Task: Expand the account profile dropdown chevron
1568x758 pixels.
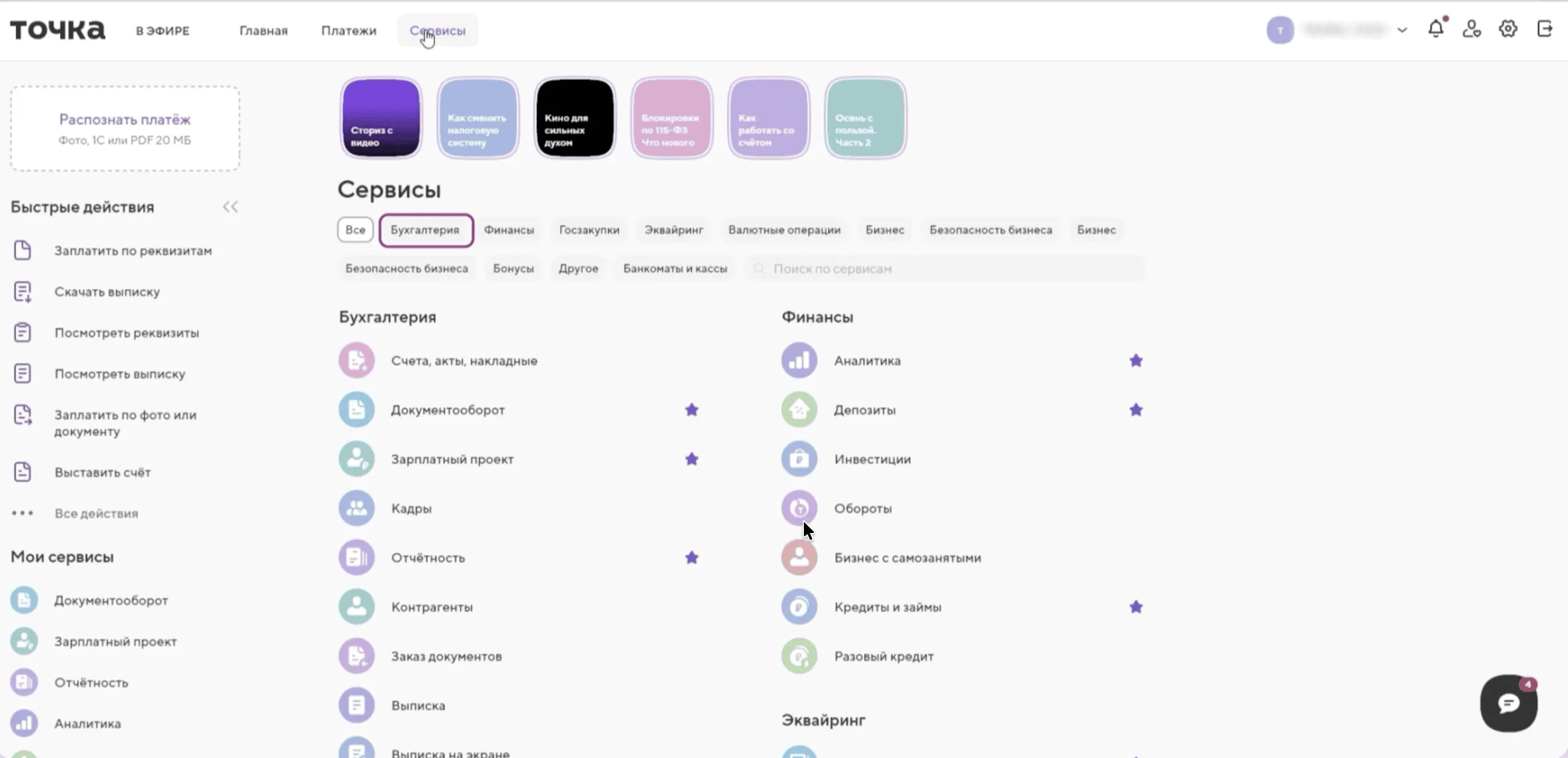Action: (1402, 30)
